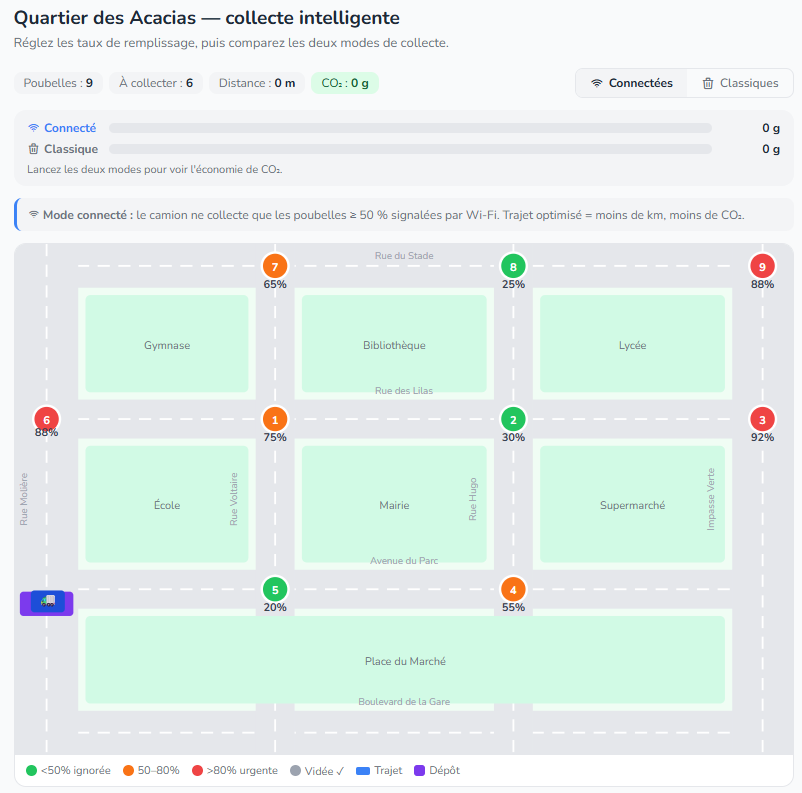The height and width of the screenshot is (793, 802).
Task: Click orange bin marker 4 at 55%
Action: [x=513, y=589]
